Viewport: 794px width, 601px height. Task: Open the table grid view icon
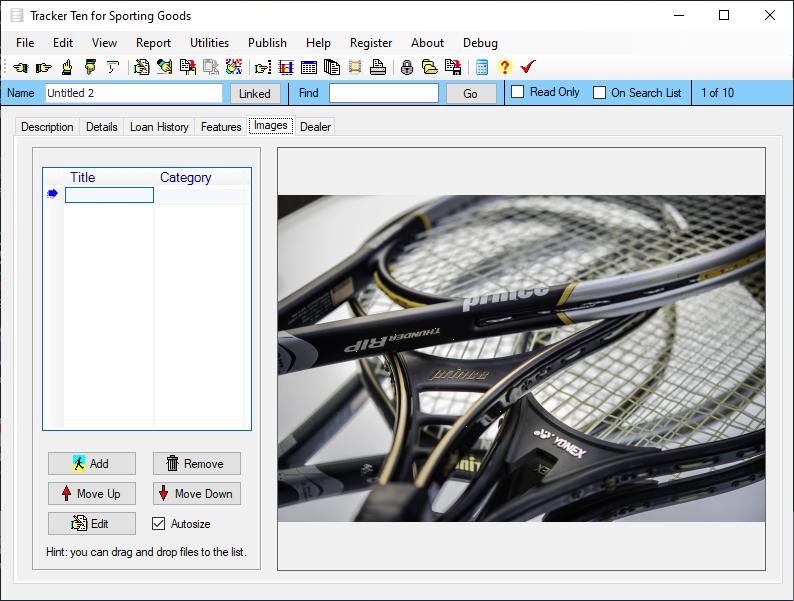[309, 67]
